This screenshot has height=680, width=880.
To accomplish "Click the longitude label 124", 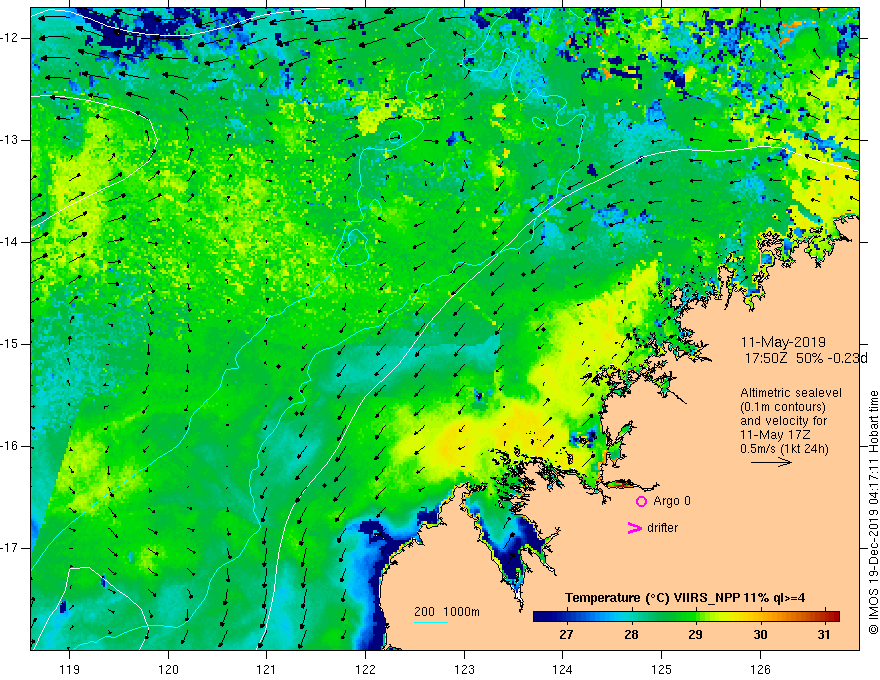I will tap(562, 669).
